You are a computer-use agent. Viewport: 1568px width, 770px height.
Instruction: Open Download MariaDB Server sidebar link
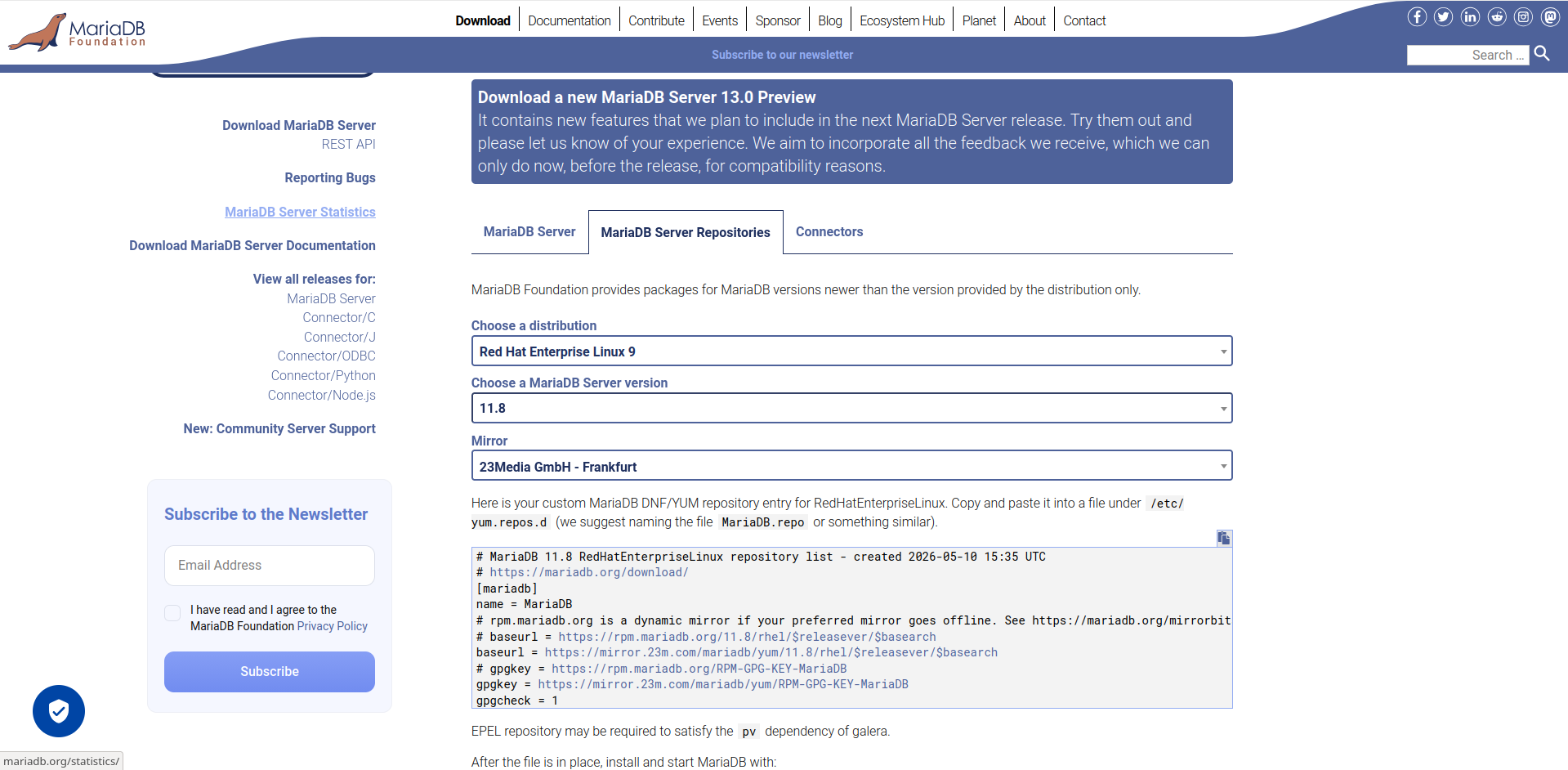pos(299,125)
